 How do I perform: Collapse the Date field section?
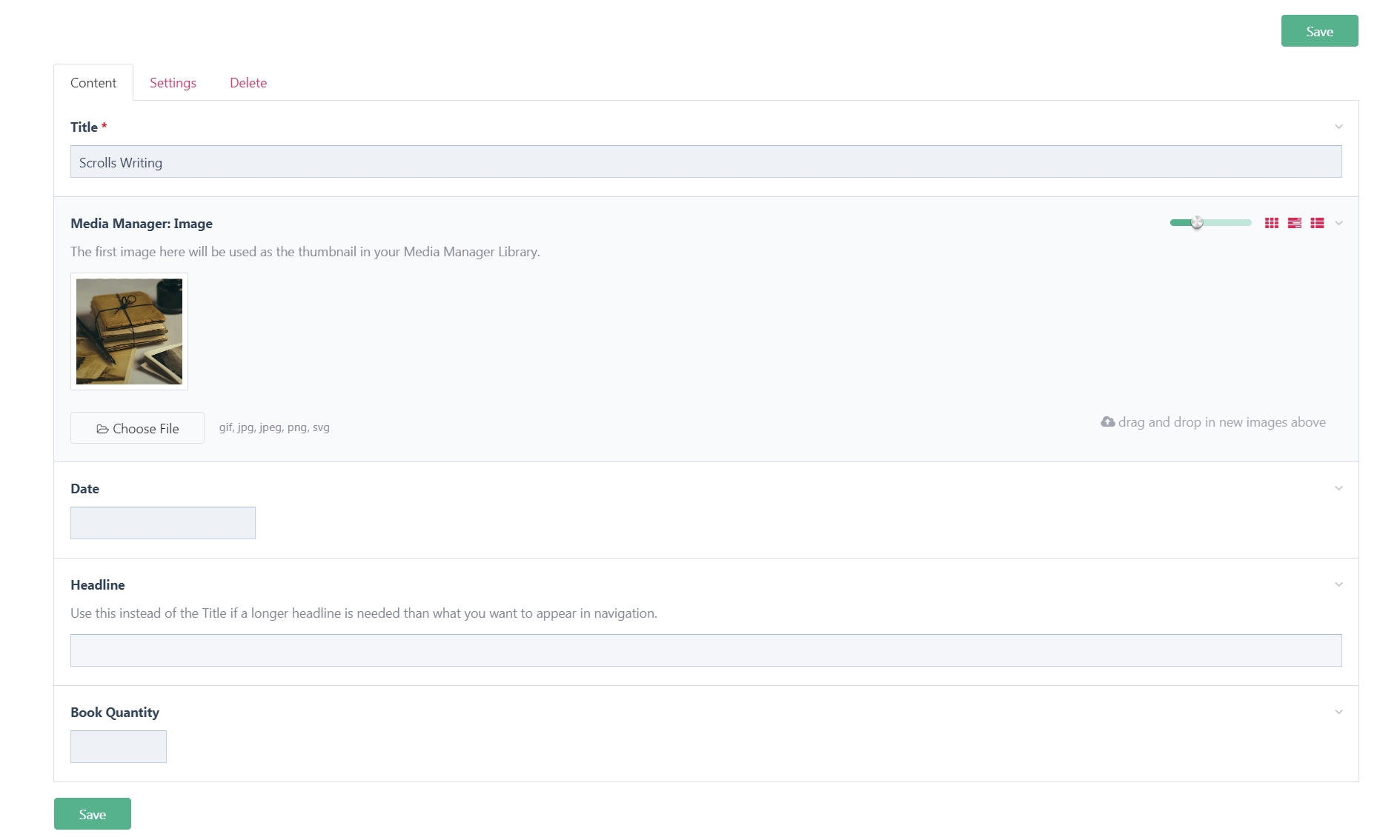coord(1338,488)
